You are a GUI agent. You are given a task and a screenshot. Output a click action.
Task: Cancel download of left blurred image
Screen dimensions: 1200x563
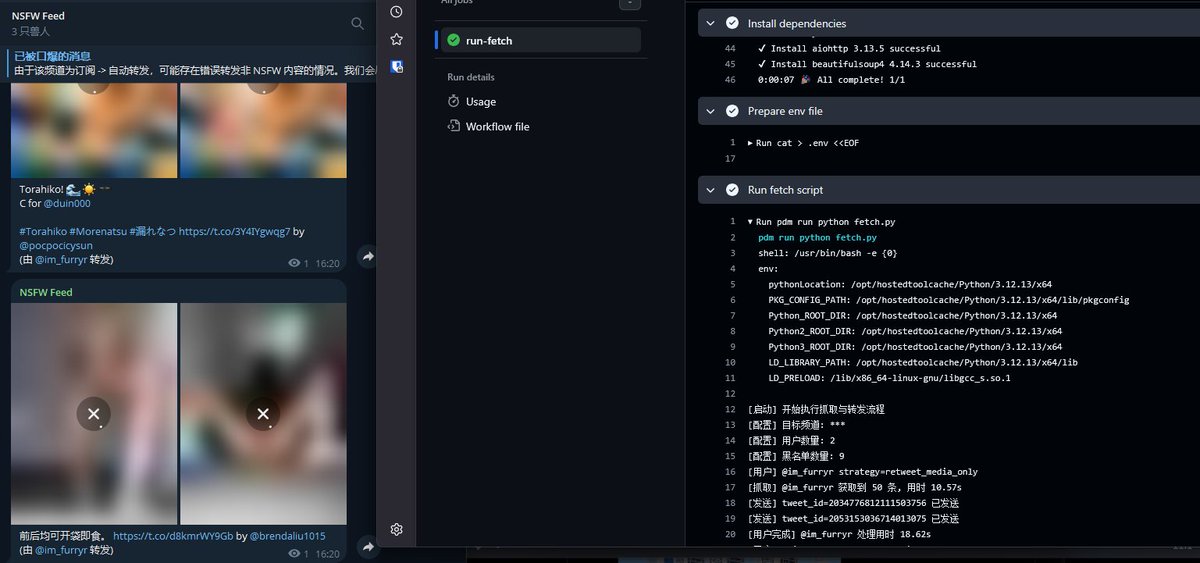click(94, 413)
